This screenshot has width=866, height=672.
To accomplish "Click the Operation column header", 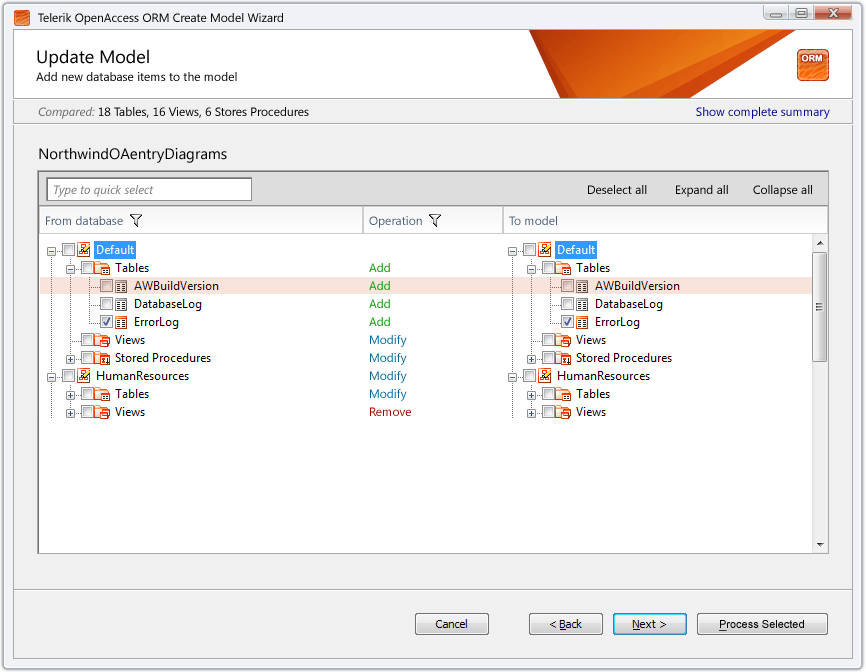I will coord(433,220).
